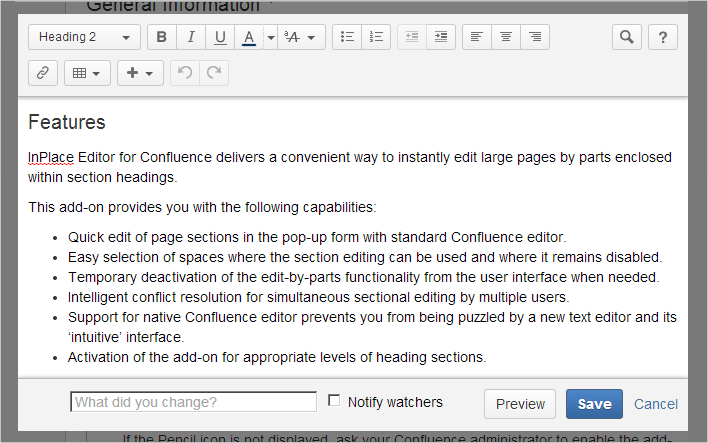Open the text color picker dropdown arrow
The width and height of the screenshot is (708, 443).
click(x=270, y=37)
